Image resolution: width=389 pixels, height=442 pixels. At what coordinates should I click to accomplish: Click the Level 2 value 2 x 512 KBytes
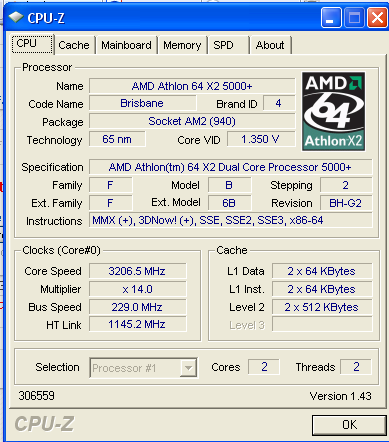pos(322,307)
